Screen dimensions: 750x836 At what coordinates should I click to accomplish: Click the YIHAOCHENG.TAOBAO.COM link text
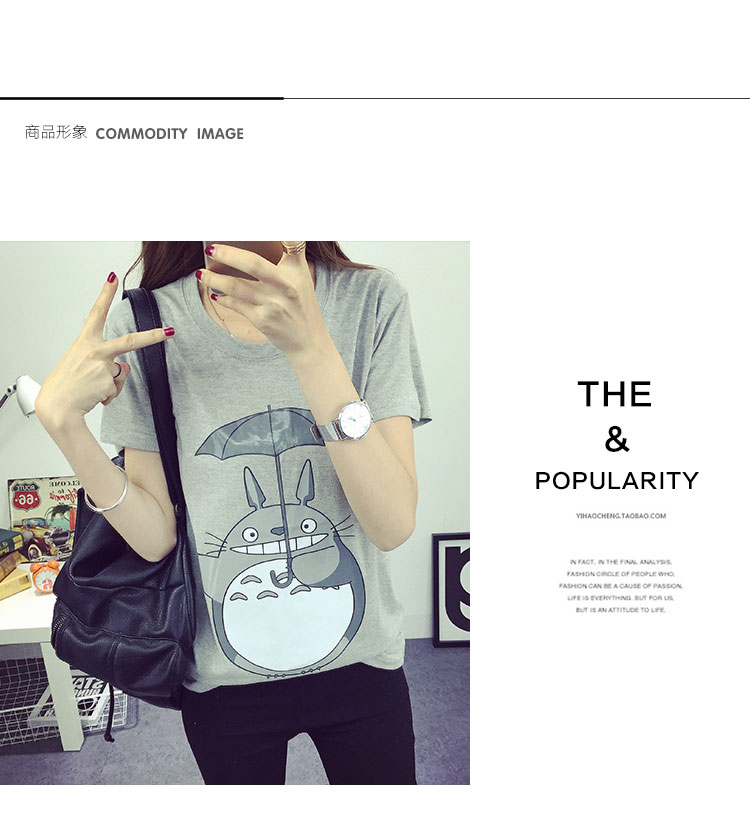click(x=620, y=516)
